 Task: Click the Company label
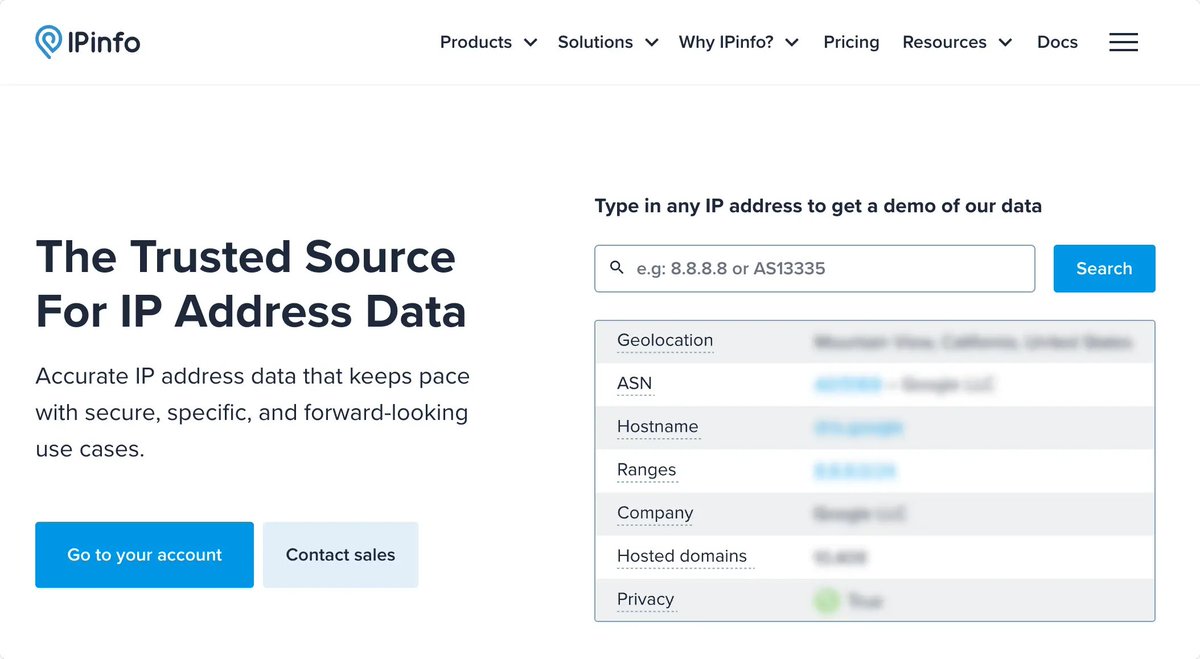pyautogui.click(x=655, y=513)
